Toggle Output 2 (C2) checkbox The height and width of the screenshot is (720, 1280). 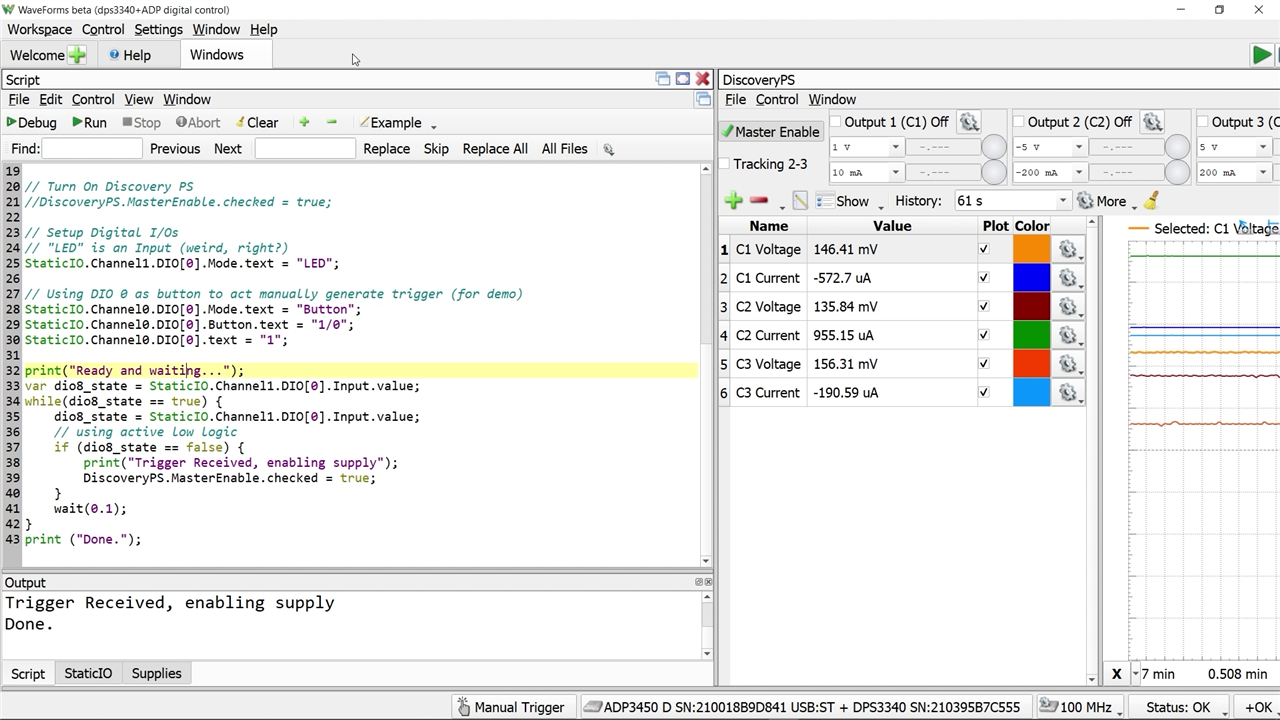[1019, 122]
